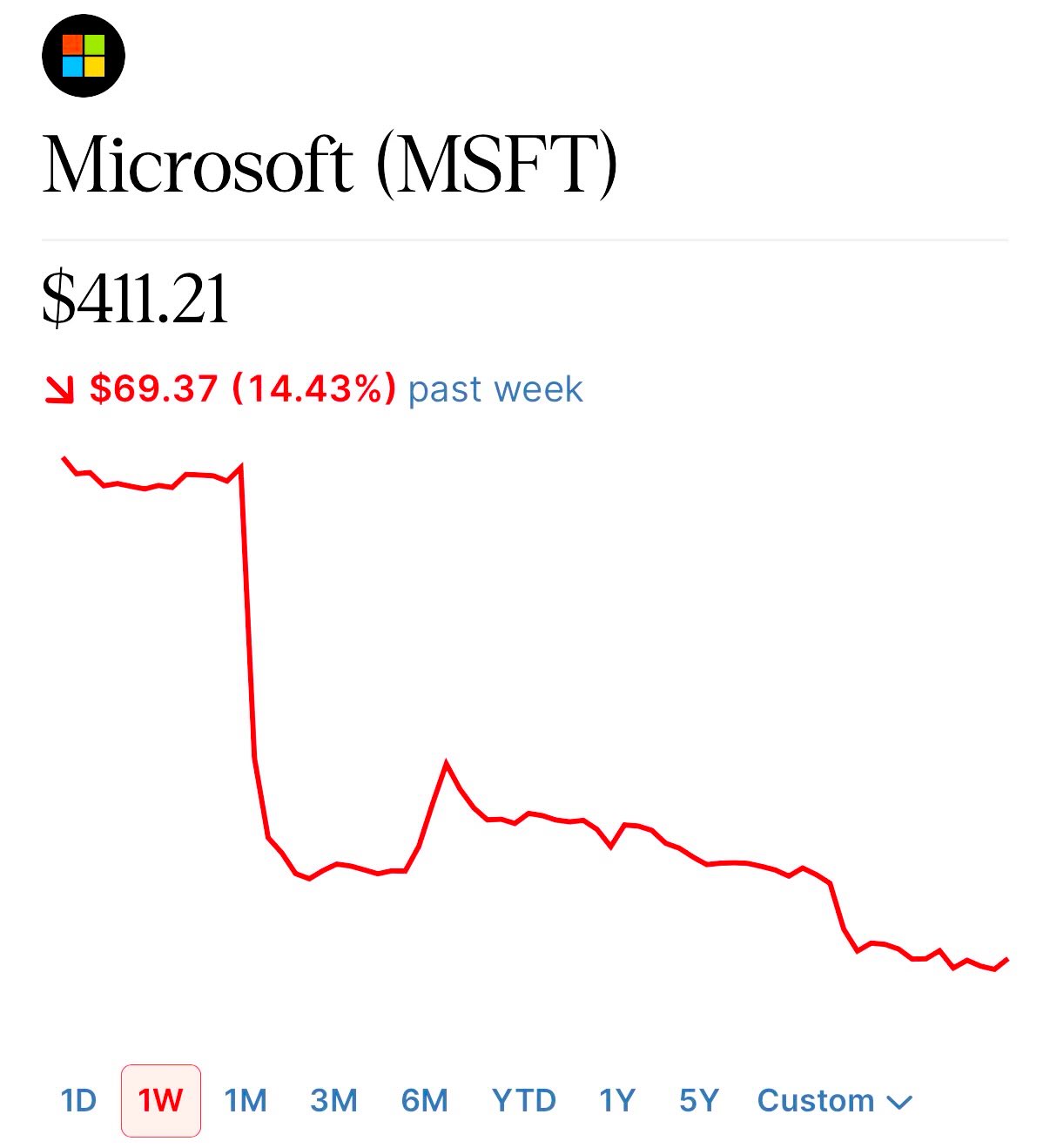Choose the YTD range option
Viewport: 1050px width, 1148px height.
tap(523, 1101)
